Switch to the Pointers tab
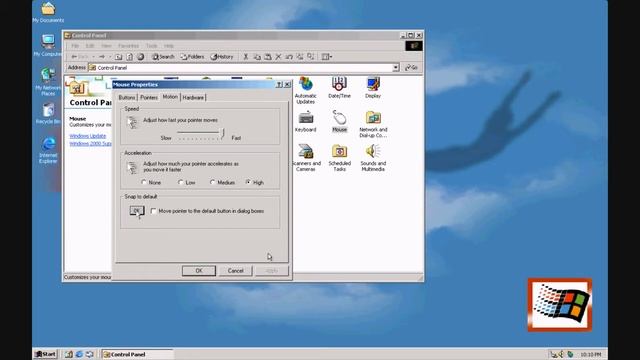 149,98
